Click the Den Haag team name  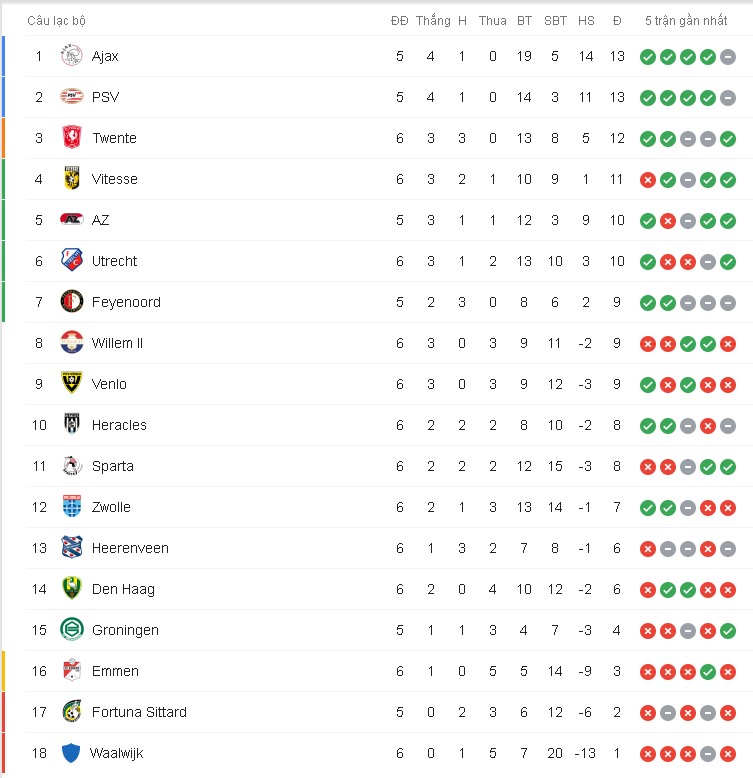pyautogui.click(x=124, y=589)
